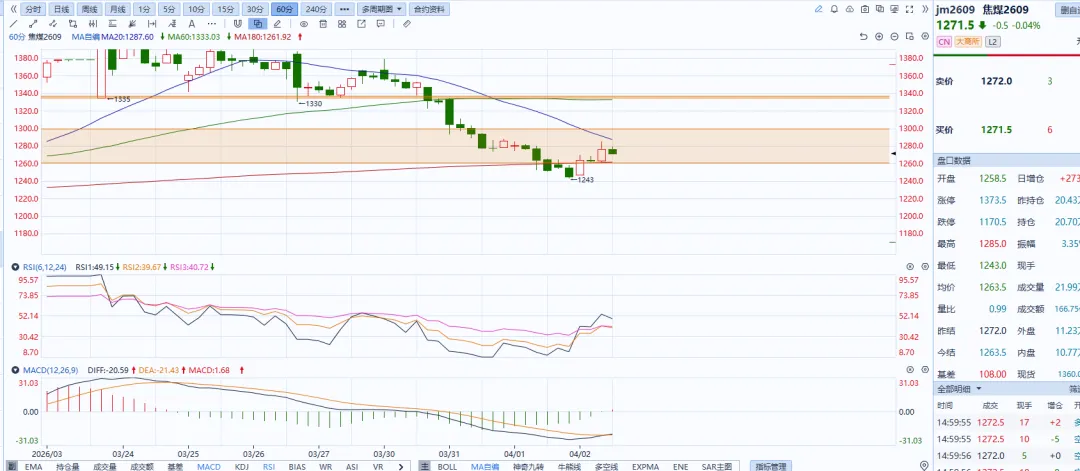Select the 240分 period
This screenshot has height=471, width=1080.
(316, 10)
